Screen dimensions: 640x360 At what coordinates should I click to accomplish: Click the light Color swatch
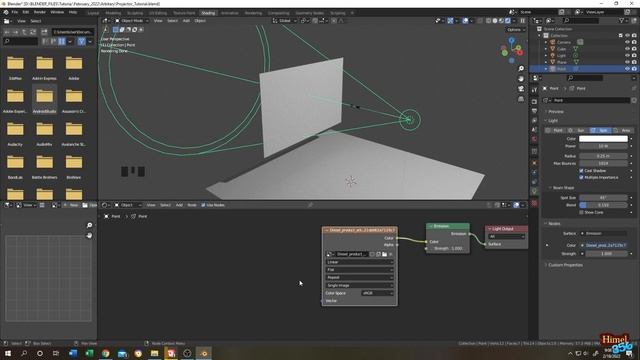click(x=603, y=139)
